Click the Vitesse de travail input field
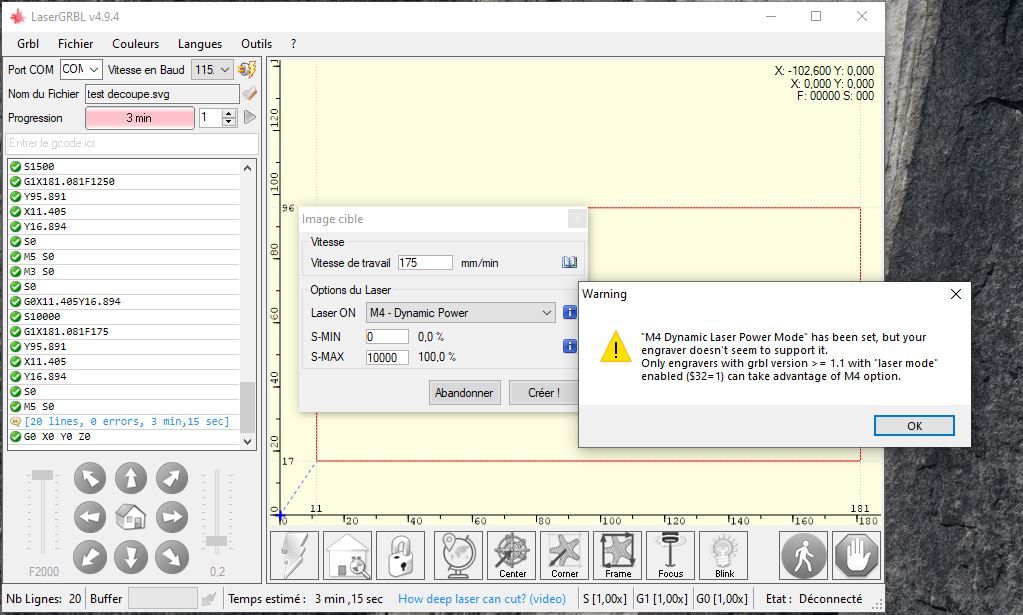The width and height of the screenshot is (1023, 615). coord(425,263)
